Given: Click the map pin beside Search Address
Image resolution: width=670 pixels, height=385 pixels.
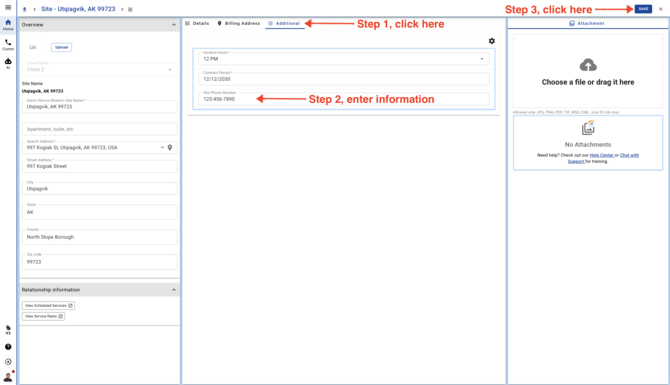Looking at the screenshot, I should 170,147.
